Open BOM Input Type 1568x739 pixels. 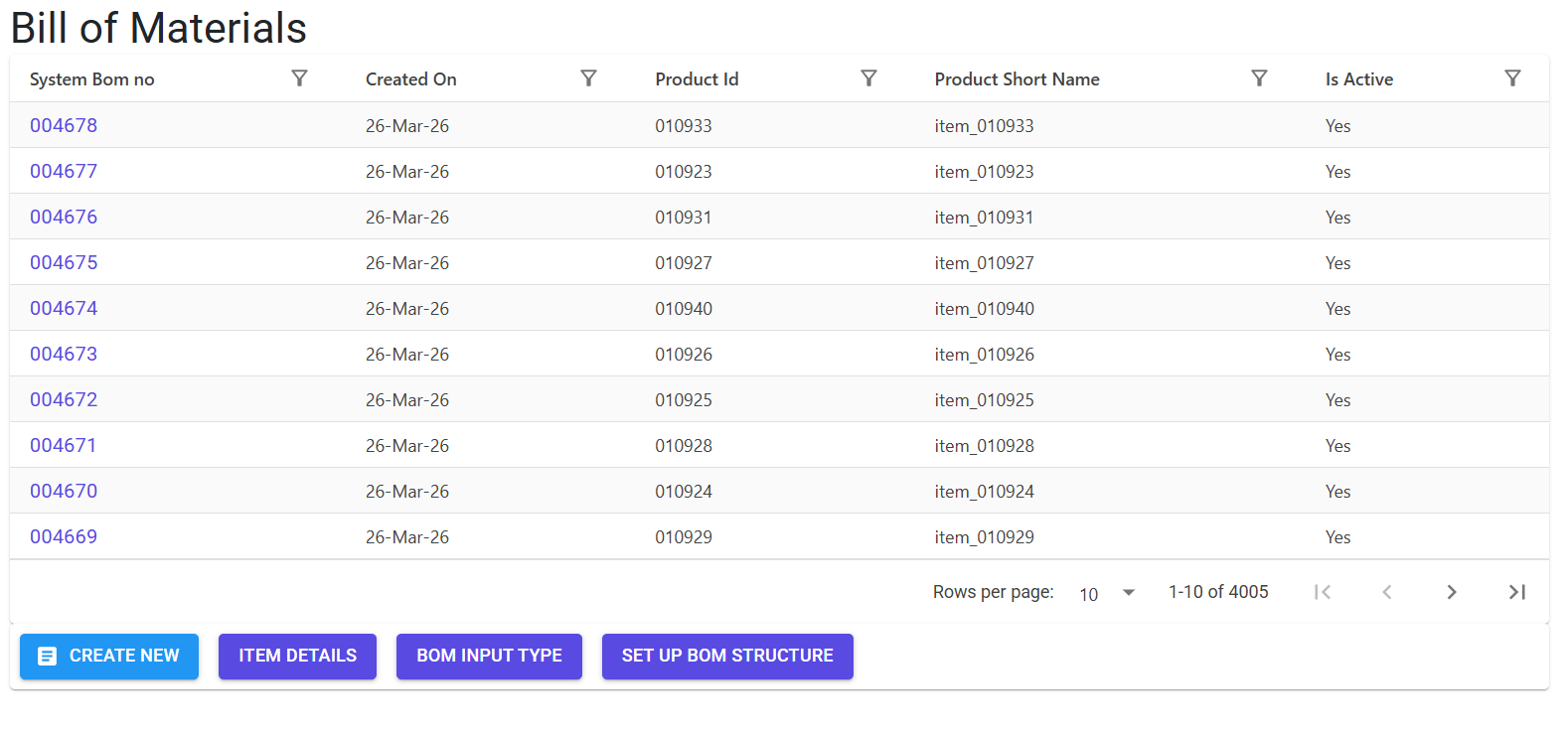(x=489, y=657)
